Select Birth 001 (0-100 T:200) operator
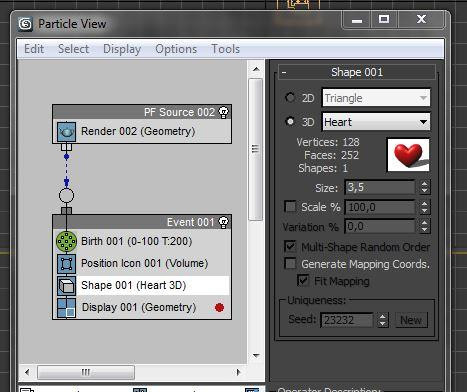This screenshot has width=467, height=392. (x=142, y=241)
